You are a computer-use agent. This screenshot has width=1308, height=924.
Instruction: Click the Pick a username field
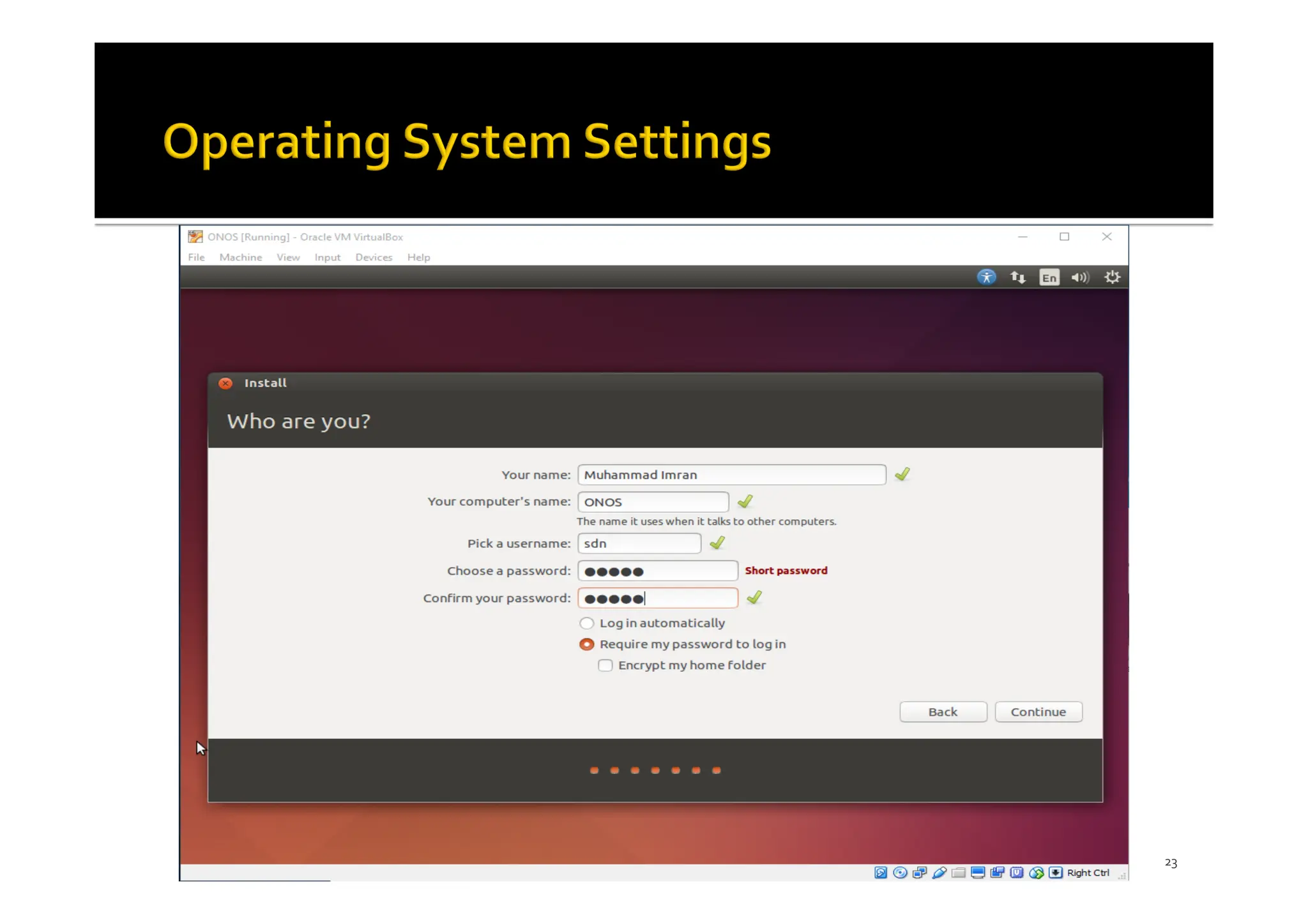tap(639, 543)
